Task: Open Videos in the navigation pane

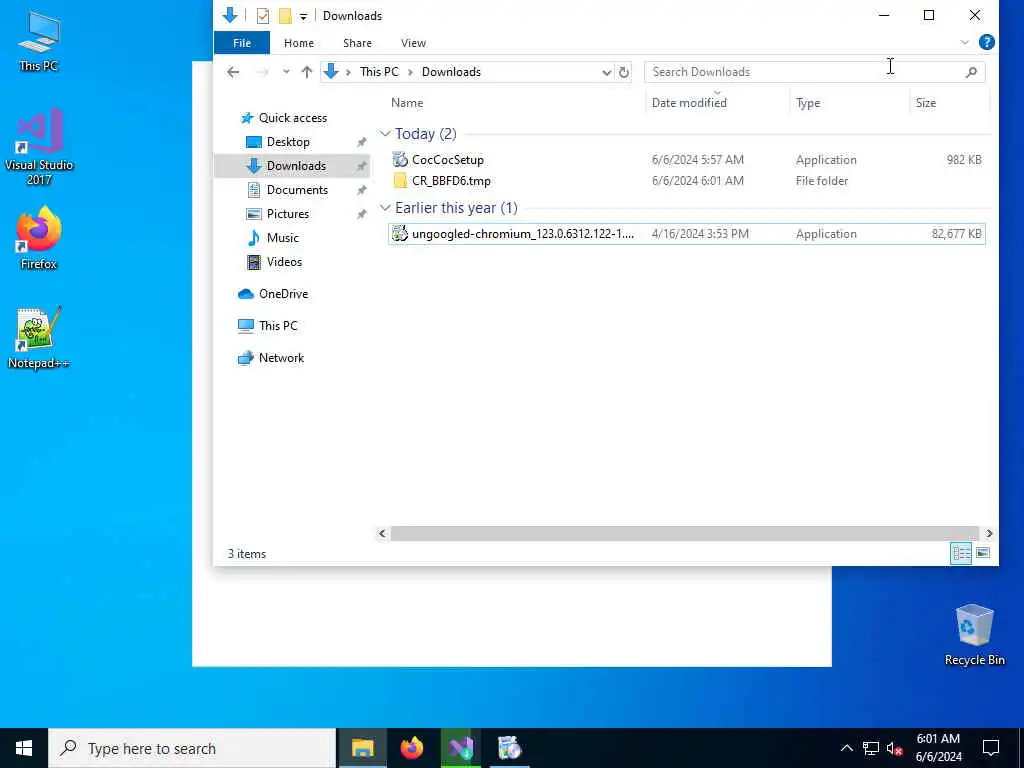Action: coord(284,262)
